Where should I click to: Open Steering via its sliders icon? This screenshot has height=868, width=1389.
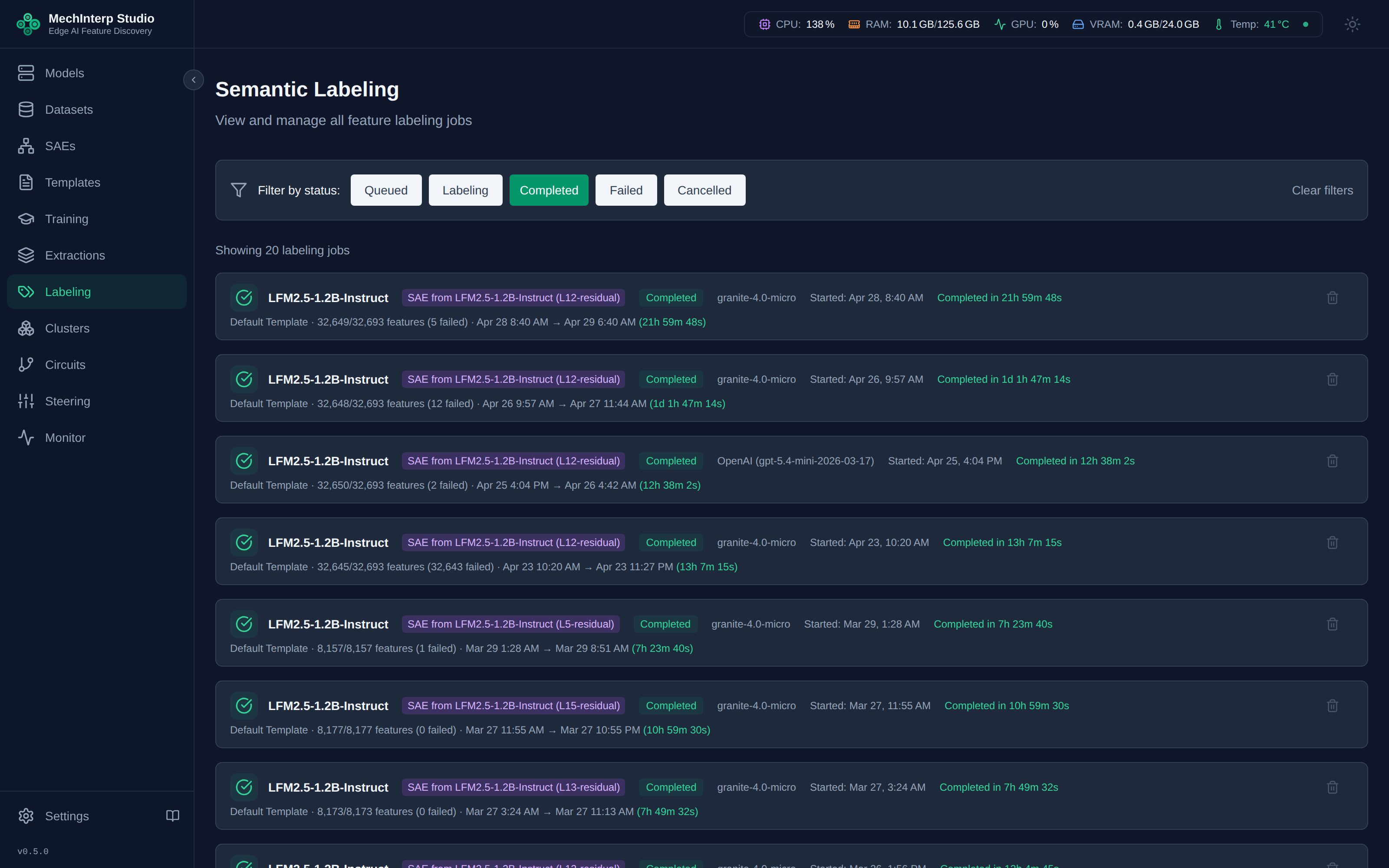pos(26,401)
